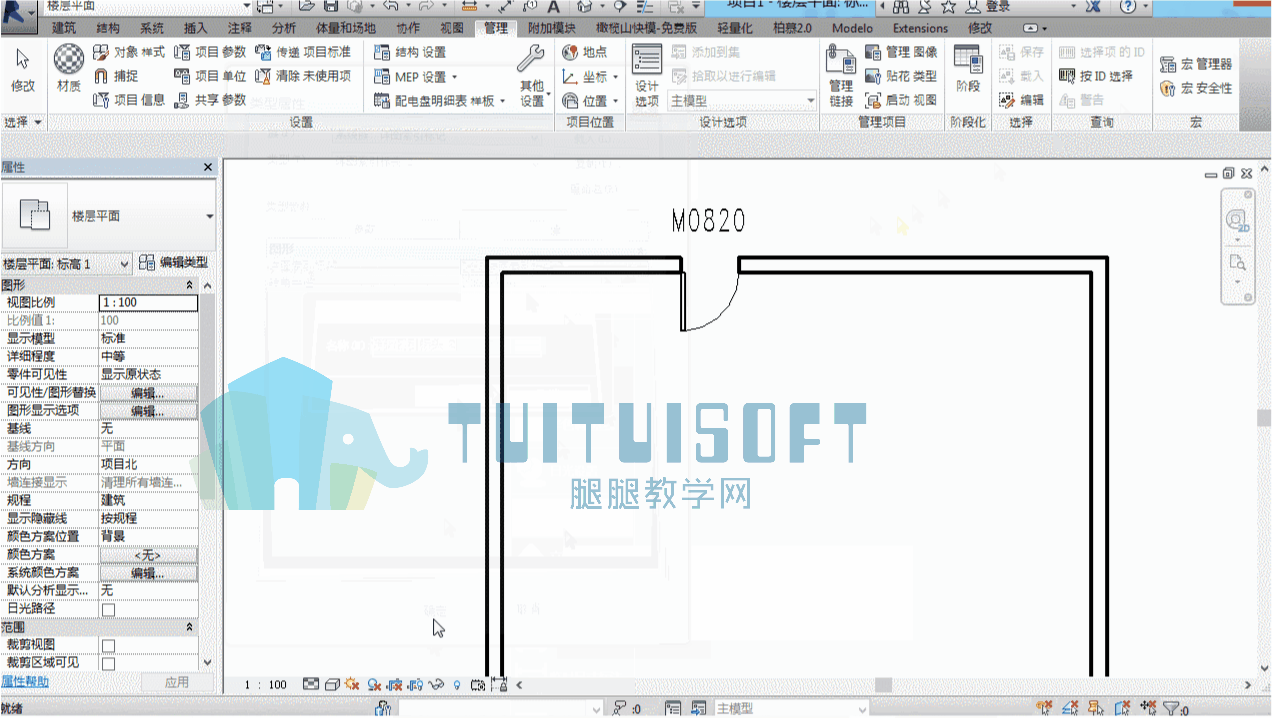Open 对象样式 (Object Styles) settings
This screenshot has width=1272, height=718.
point(129,52)
